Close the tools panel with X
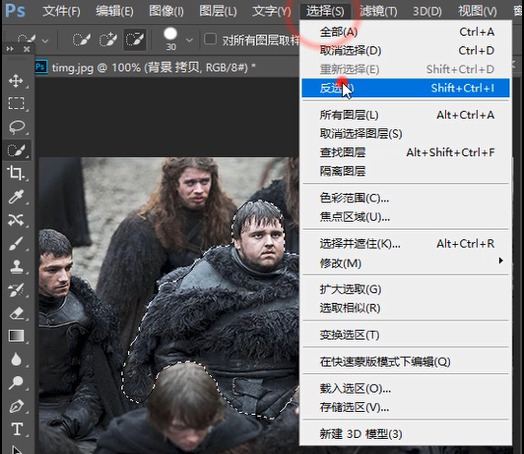This screenshot has height=454, width=524. tap(27, 49)
